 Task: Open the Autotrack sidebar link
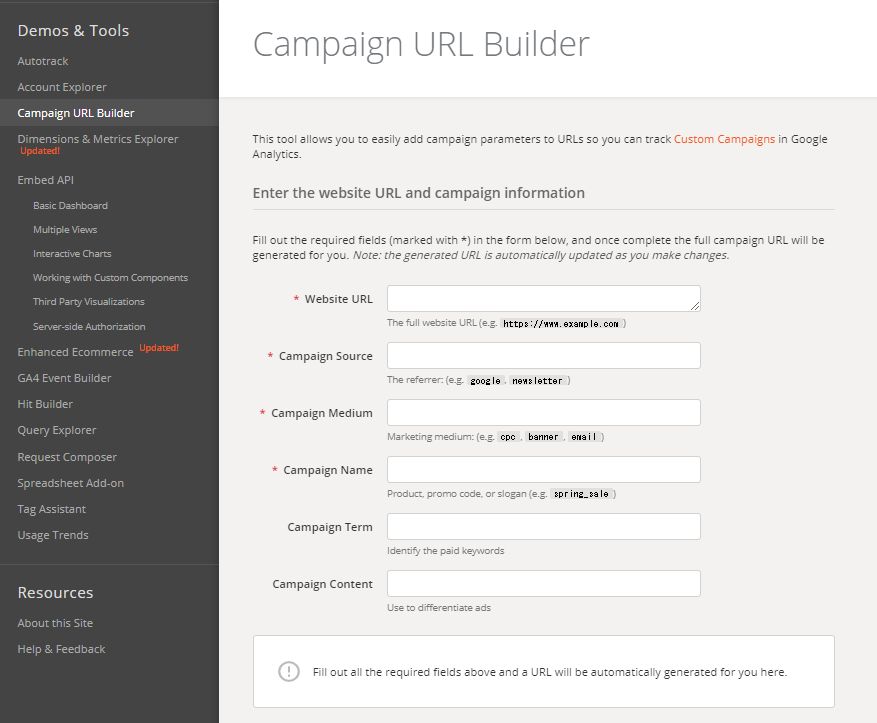tap(43, 61)
